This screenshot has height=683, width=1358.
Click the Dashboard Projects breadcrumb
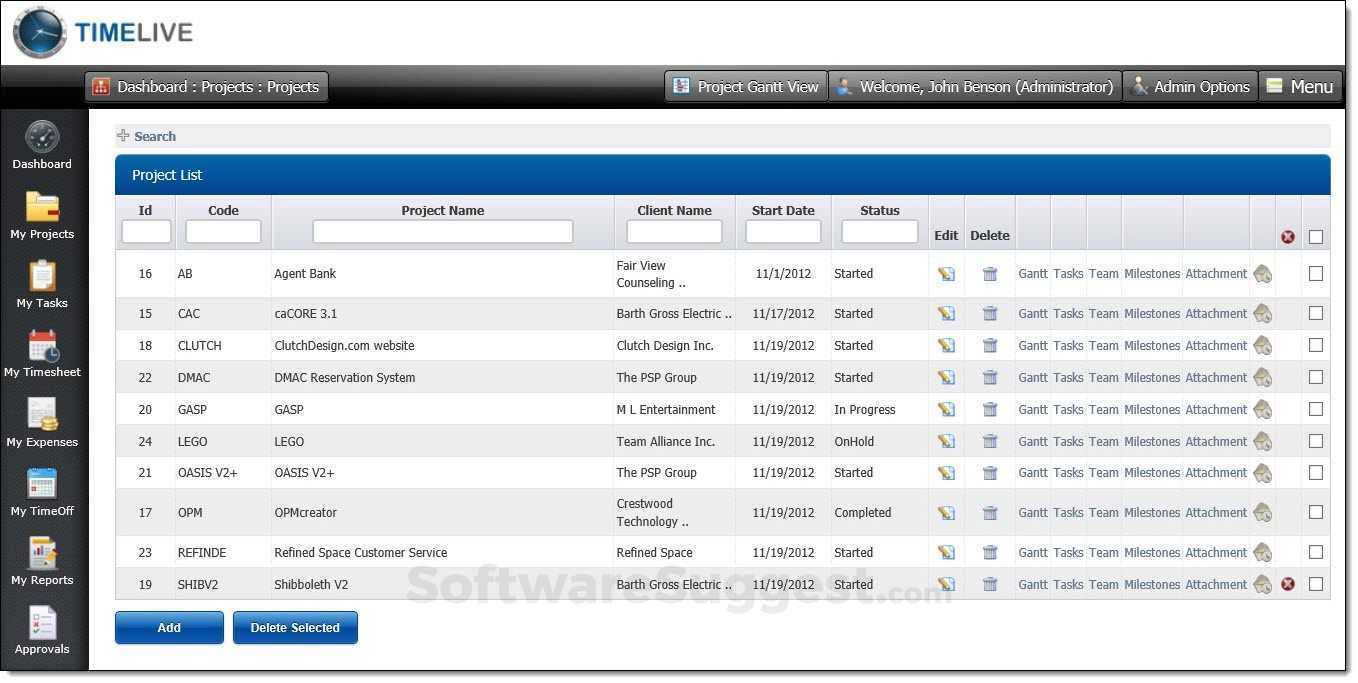tap(207, 86)
